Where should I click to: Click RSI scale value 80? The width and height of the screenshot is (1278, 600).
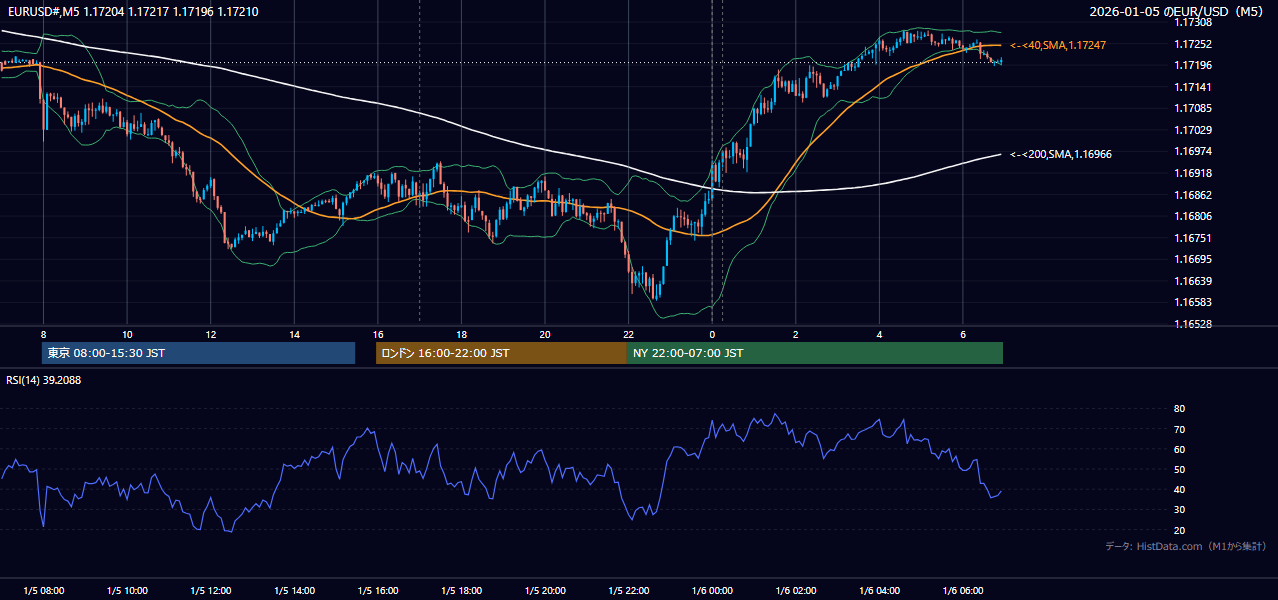pos(1180,409)
